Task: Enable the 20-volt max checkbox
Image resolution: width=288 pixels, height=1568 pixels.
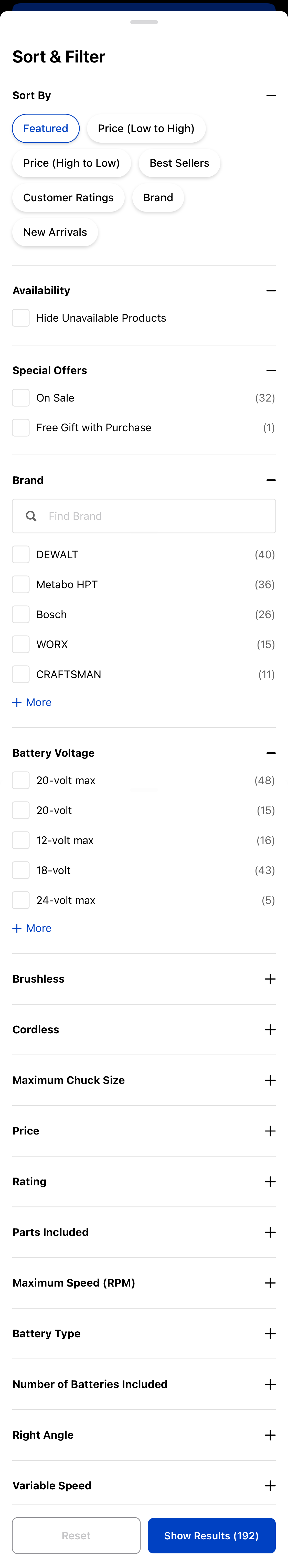Action: [21, 780]
